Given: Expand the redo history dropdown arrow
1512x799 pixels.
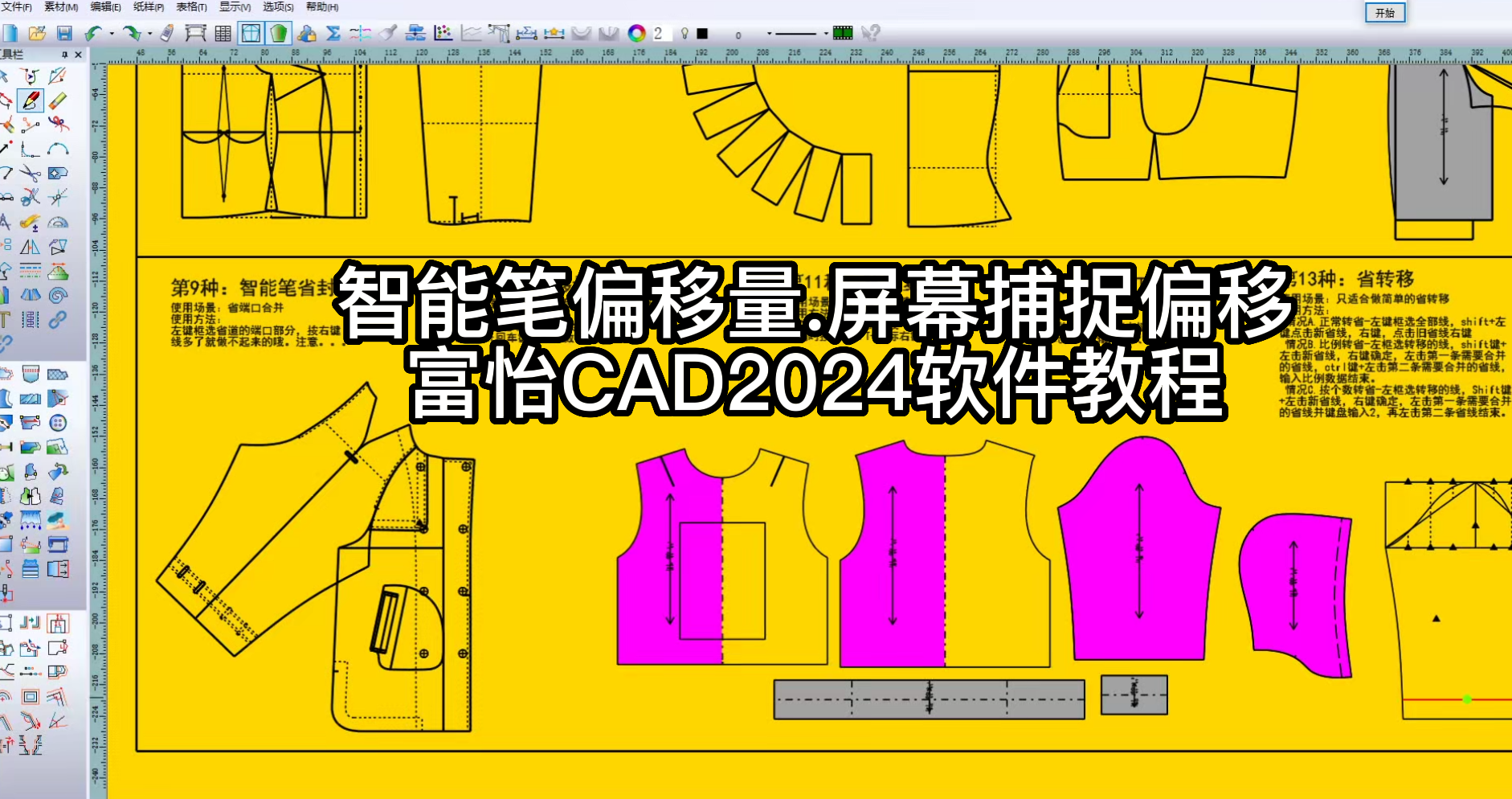Looking at the screenshot, I should [x=150, y=34].
